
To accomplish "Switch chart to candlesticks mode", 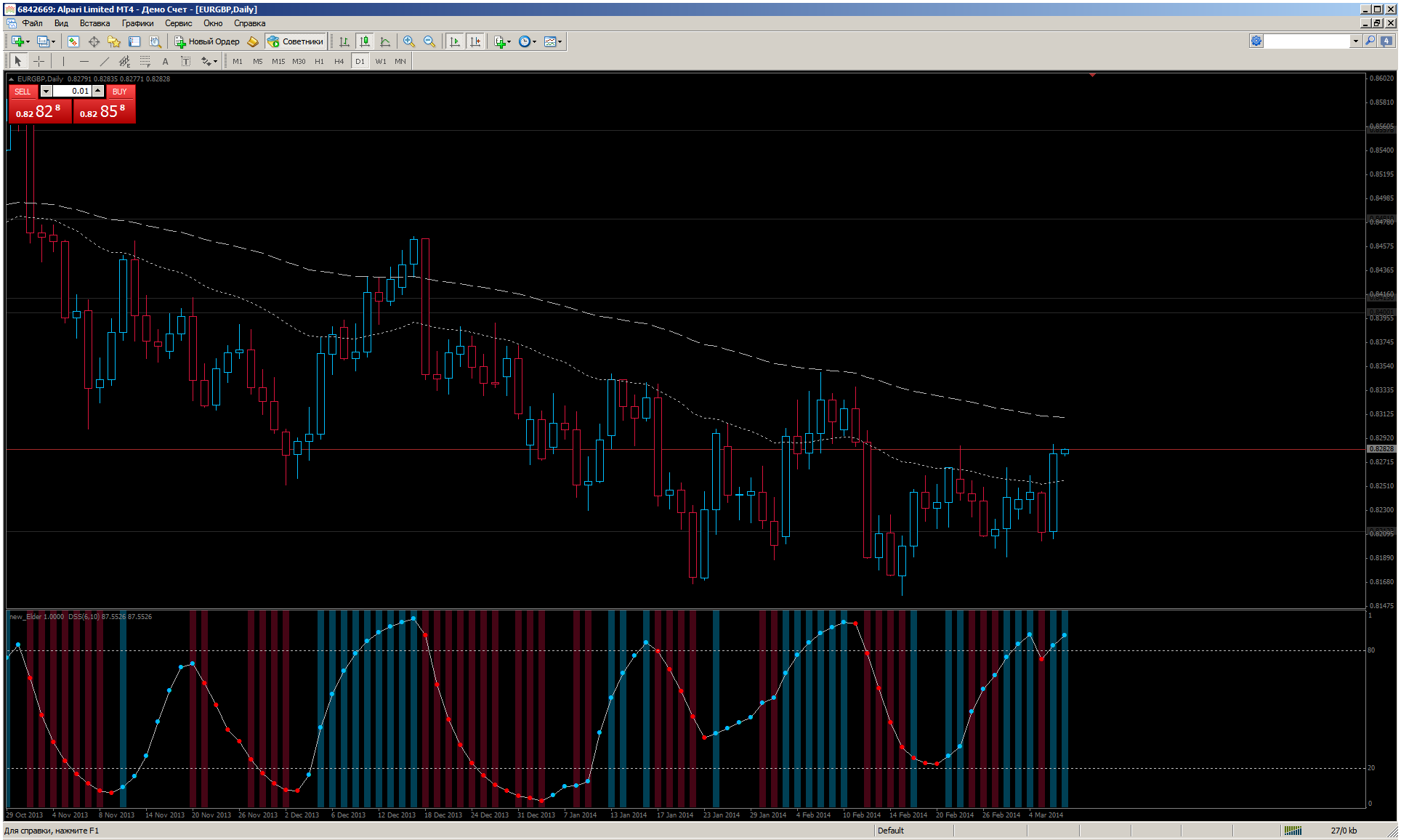I will point(365,41).
